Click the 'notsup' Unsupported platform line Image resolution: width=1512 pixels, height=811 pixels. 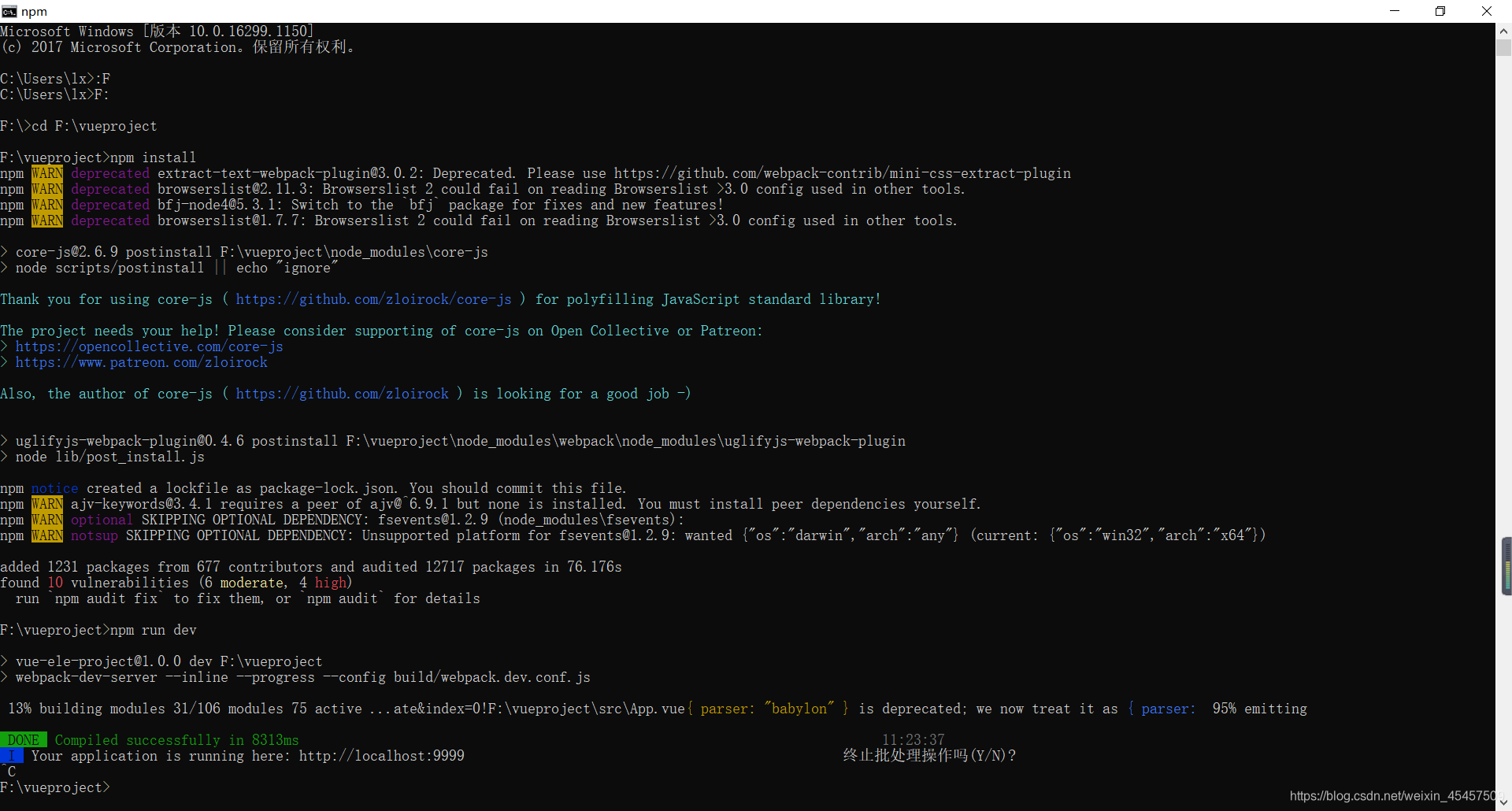point(633,535)
